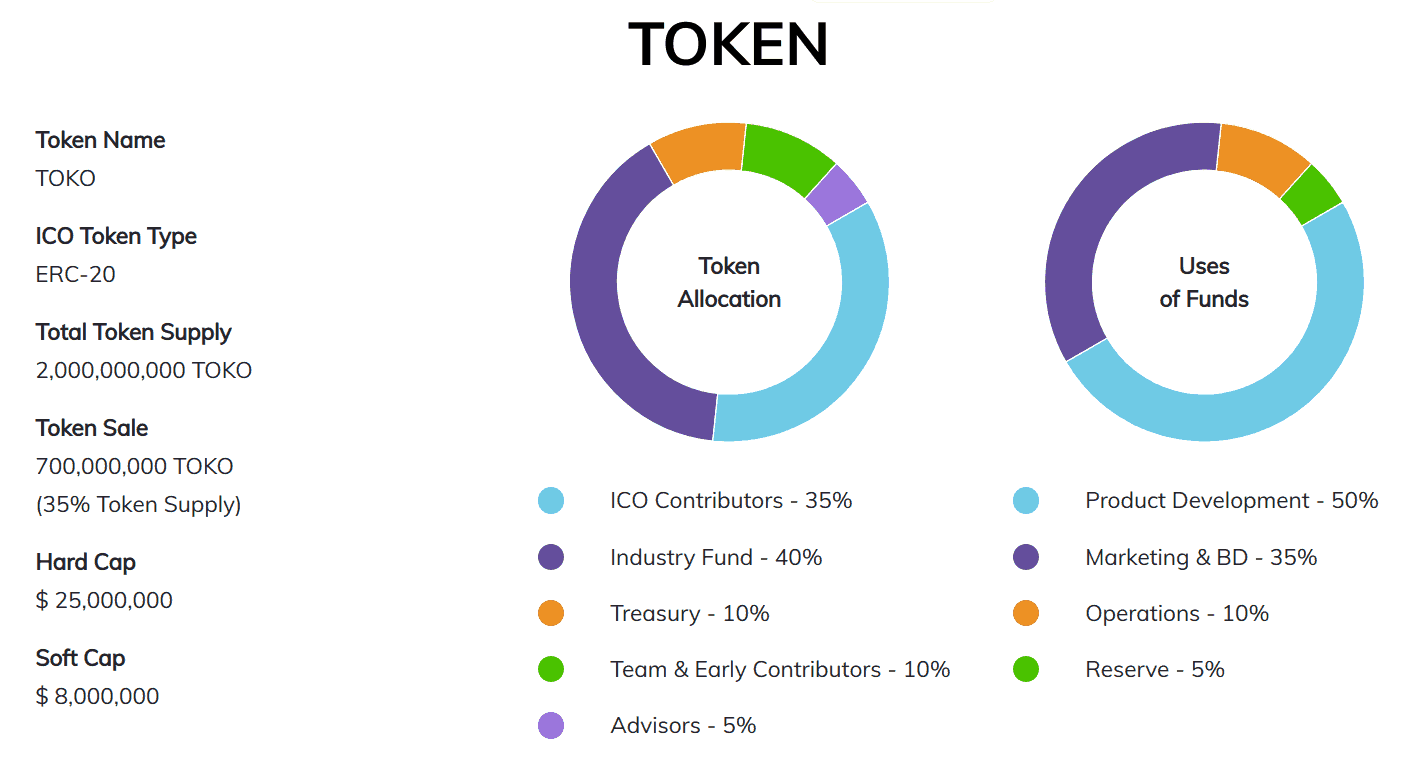This screenshot has width=1410, height=758.
Task: Click the Total Token Supply 2,000,000,000 TOKO value
Action: [144, 370]
